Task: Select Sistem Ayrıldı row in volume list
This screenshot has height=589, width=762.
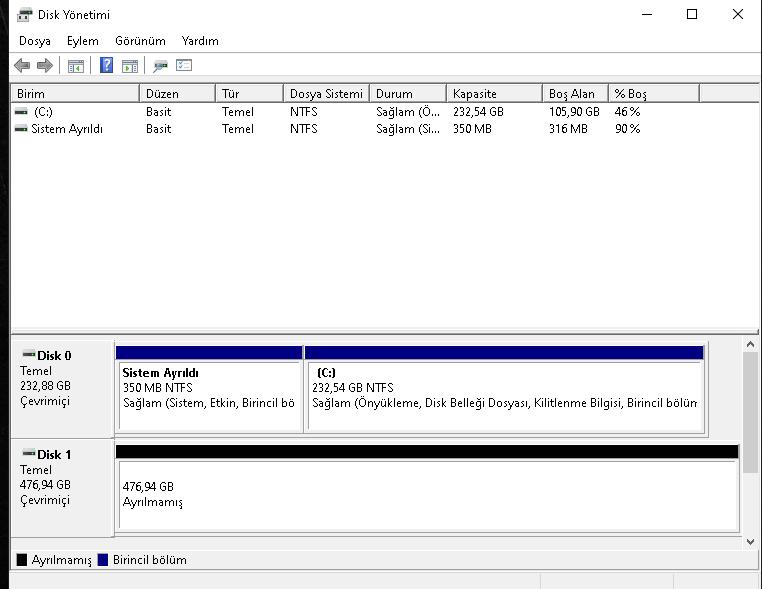Action: click(66, 129)
